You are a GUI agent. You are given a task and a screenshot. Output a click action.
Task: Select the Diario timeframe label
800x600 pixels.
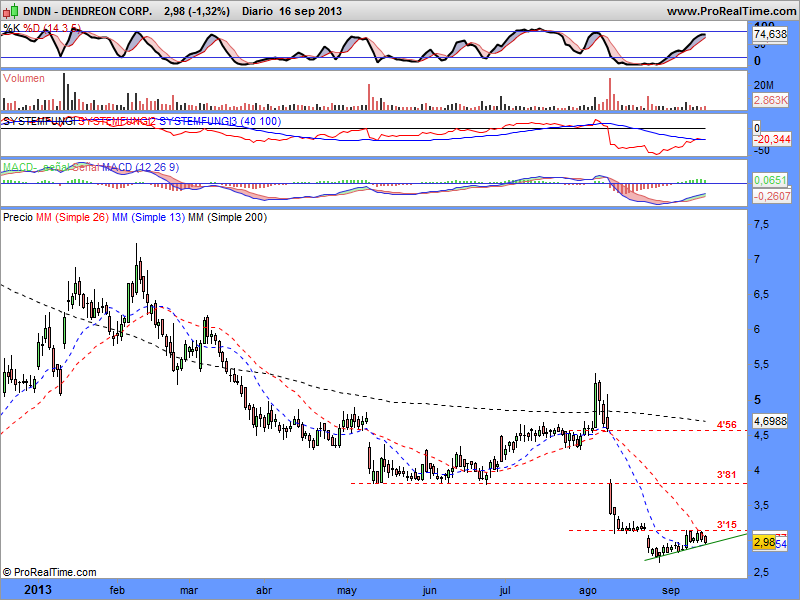coord(258,11)
